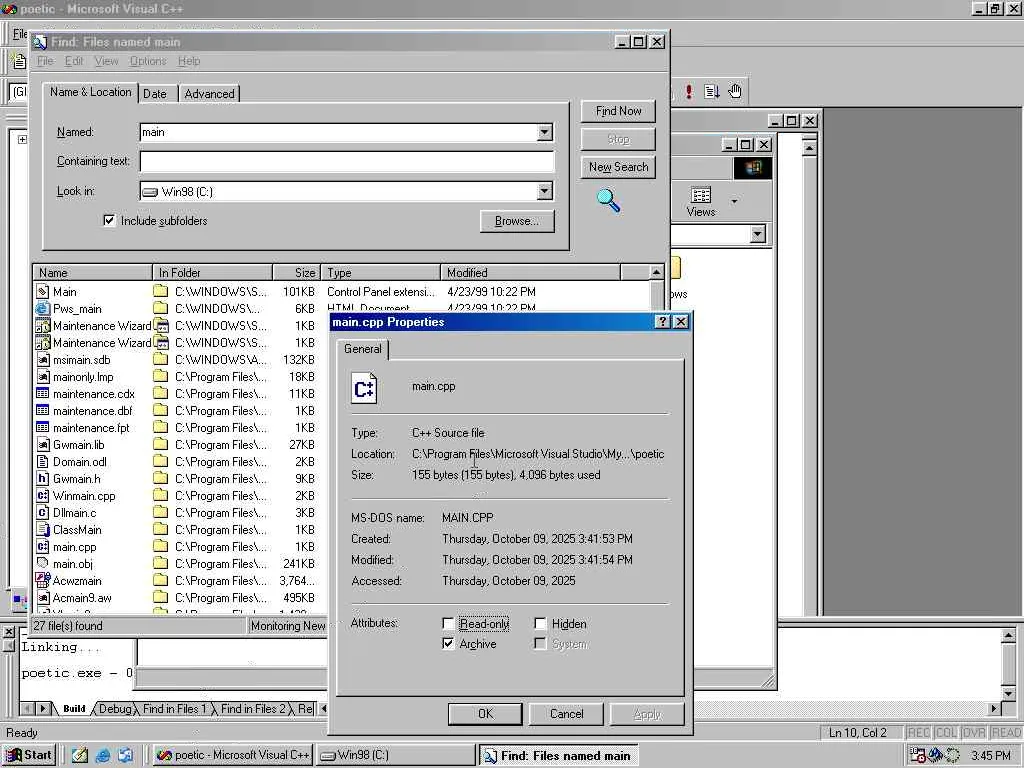Click the folder icon beside the mainonly.lmp row
The image size is (1024, 768).
[x=160, y=376]
